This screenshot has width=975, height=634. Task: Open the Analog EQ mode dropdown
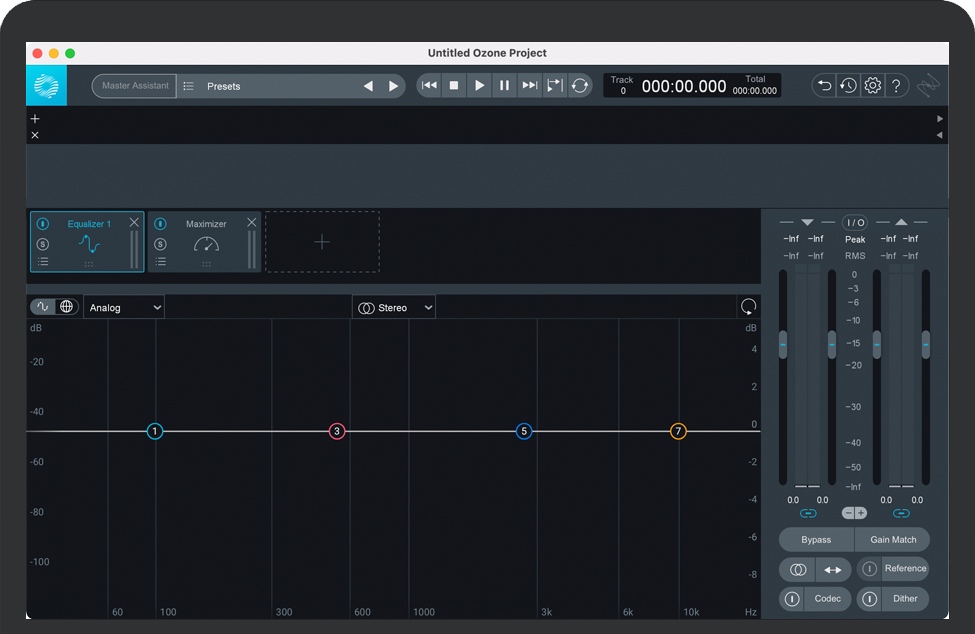tap(124, 308)
